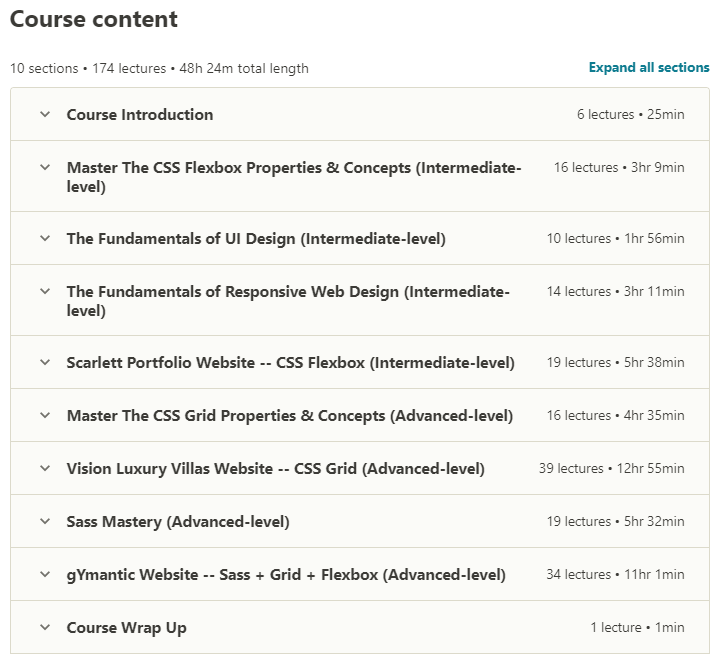This screenshot has width=719, height=660.
Task: Click chevron for Vision Luxury Villas Website
Action: [44, 468]
